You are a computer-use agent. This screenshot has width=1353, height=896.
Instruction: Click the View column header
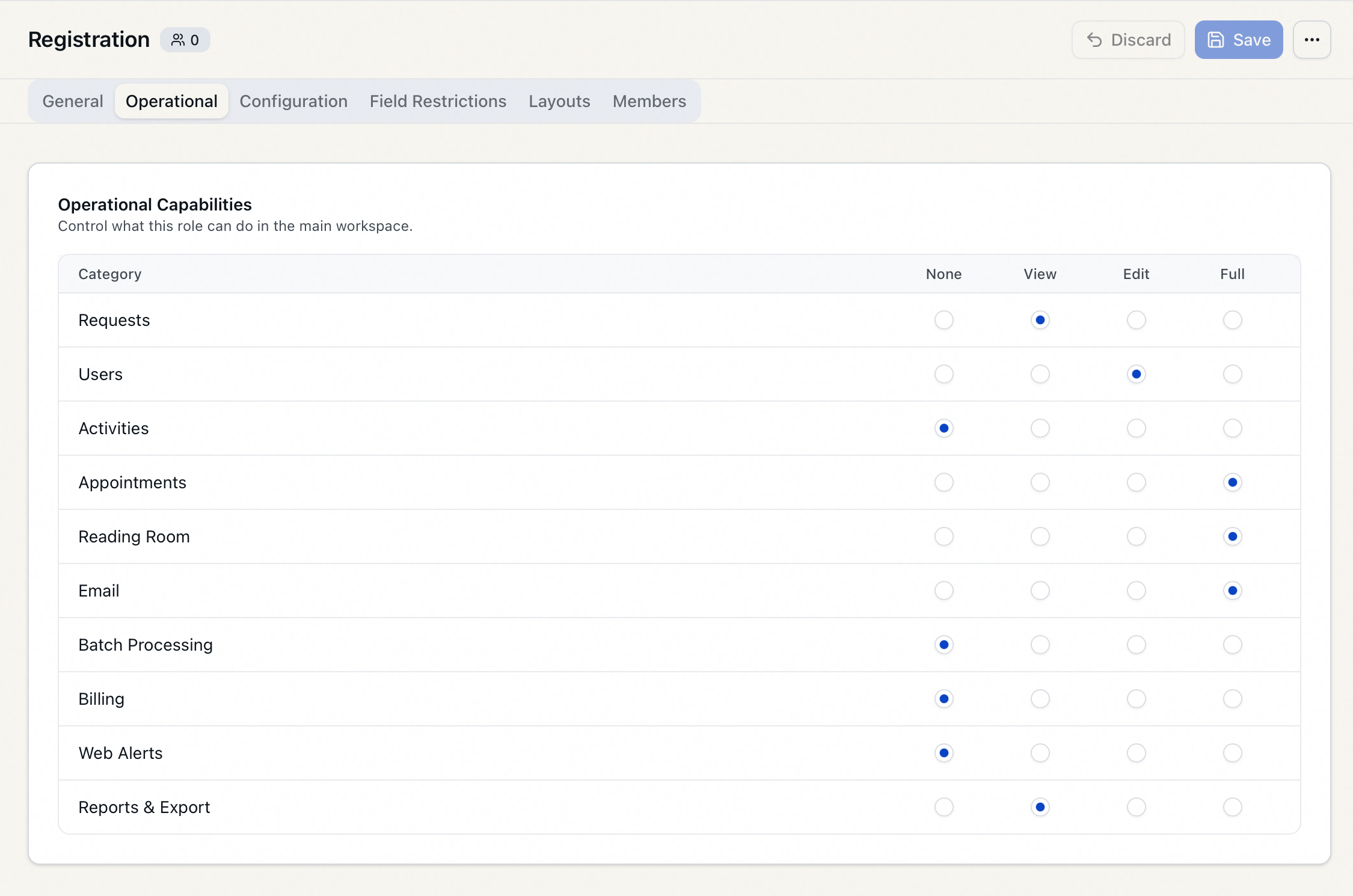pyautogui.click(x=1040, y=274)
